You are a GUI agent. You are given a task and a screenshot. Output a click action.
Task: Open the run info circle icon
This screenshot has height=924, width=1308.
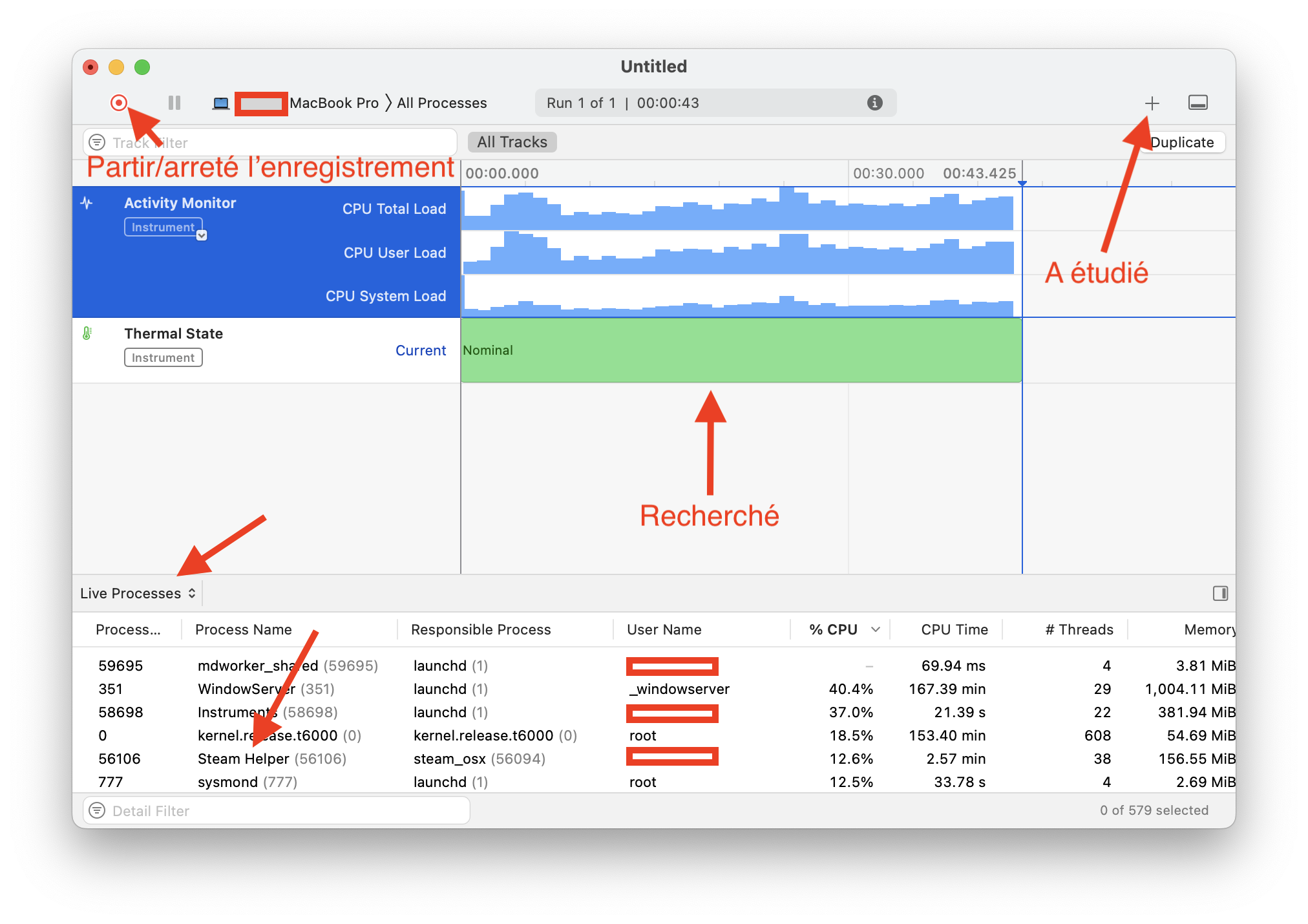click(874, 103)
